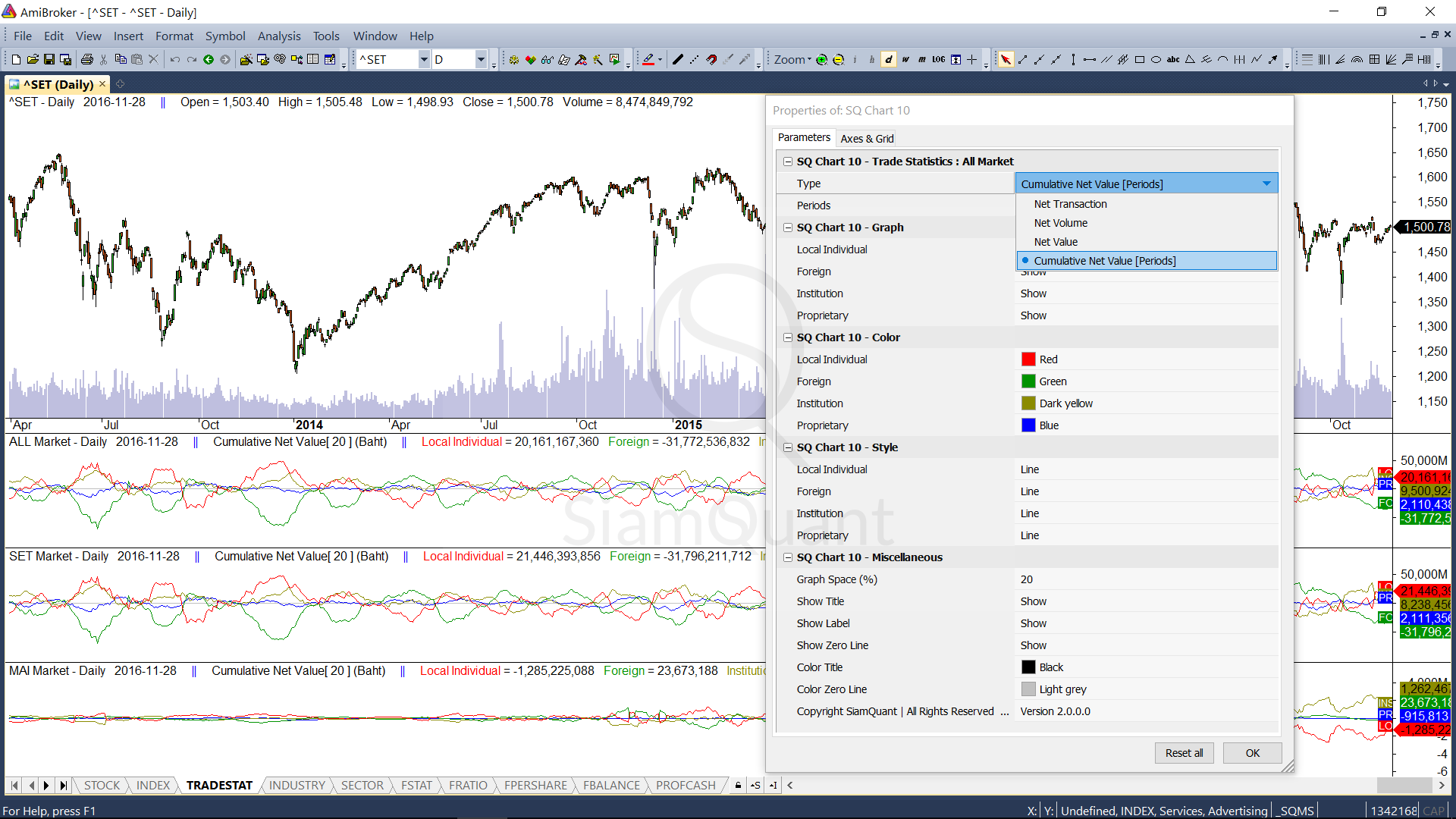Open the D interval dropdown
This screenshot has width=1456, height=819.
[481, 59]
